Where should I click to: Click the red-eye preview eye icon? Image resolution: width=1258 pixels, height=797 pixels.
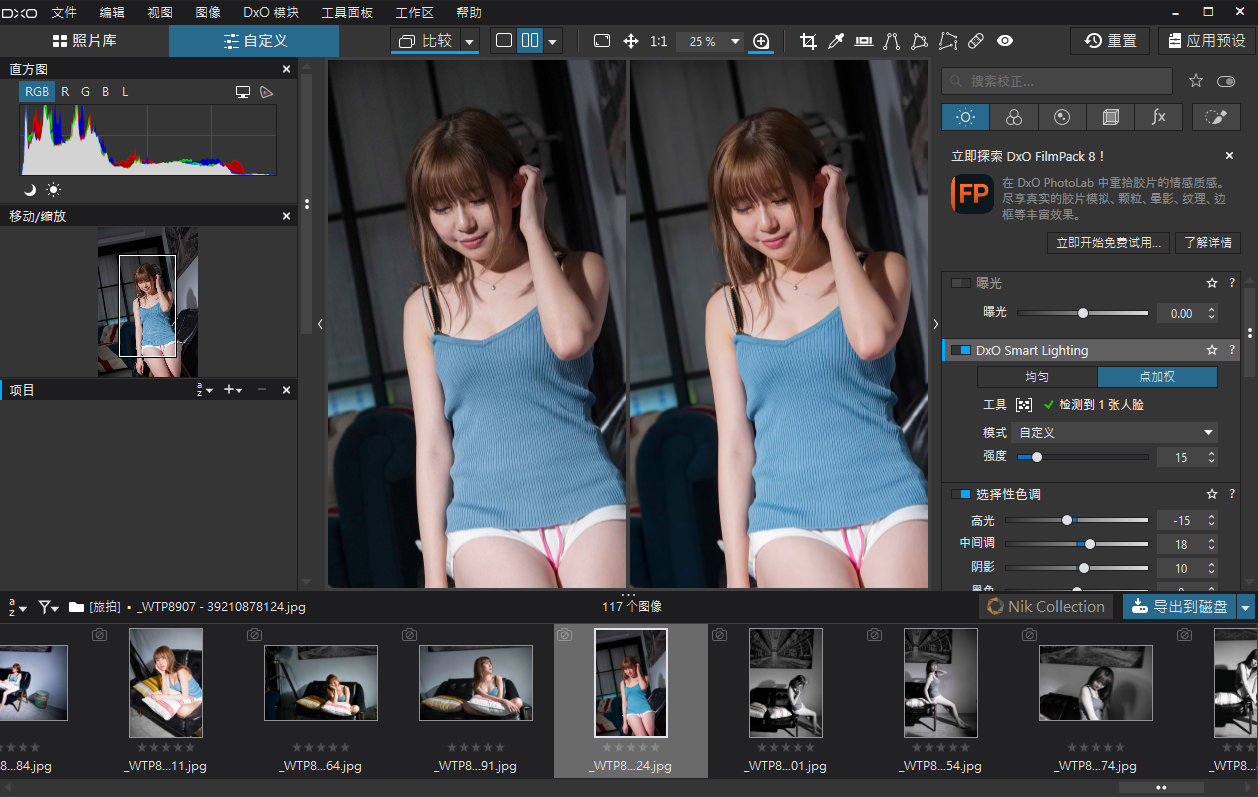[1005, 41]
